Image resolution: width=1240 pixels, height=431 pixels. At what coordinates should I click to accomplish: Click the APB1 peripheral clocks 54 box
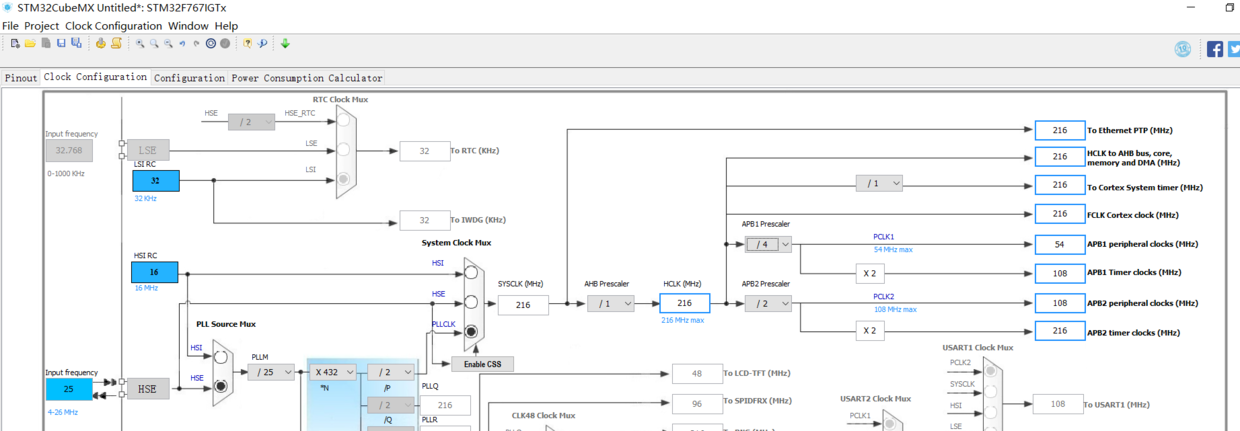point(1060,244)
